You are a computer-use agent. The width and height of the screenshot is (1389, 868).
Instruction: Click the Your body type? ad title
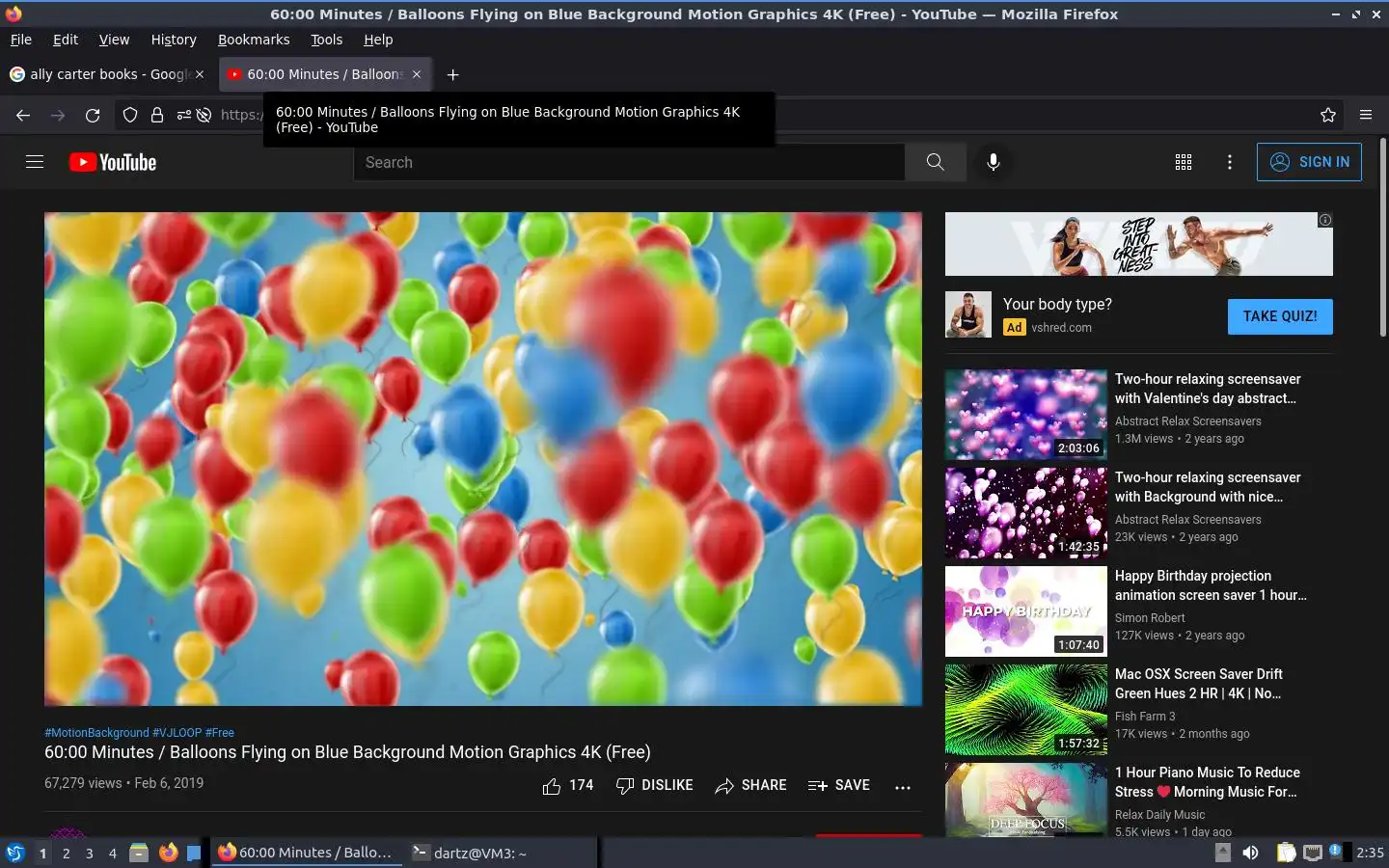[x=1057, y=304]
